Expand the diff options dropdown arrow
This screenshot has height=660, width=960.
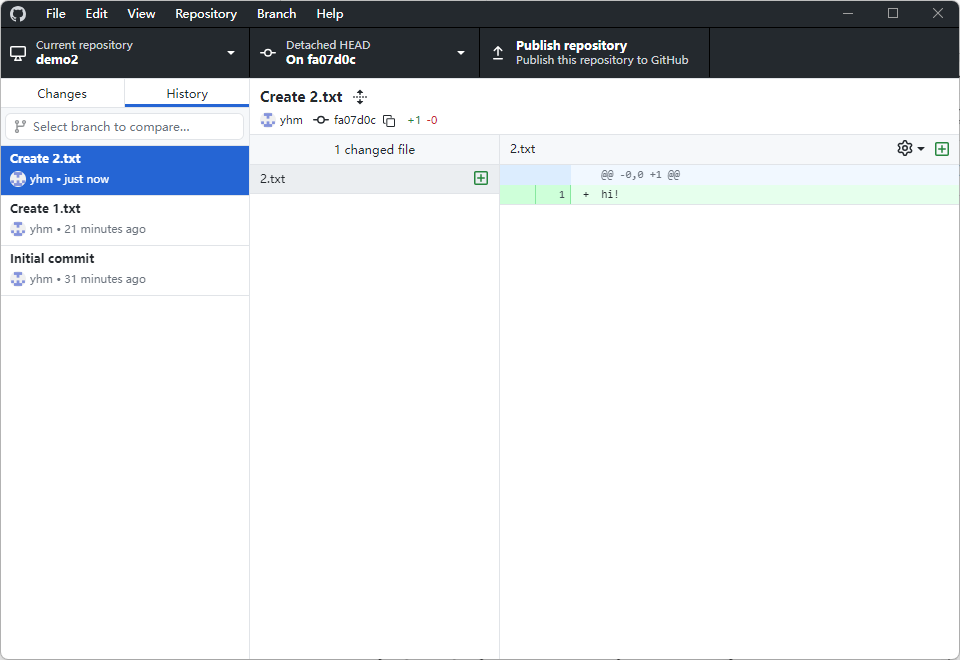coord(921,149)
